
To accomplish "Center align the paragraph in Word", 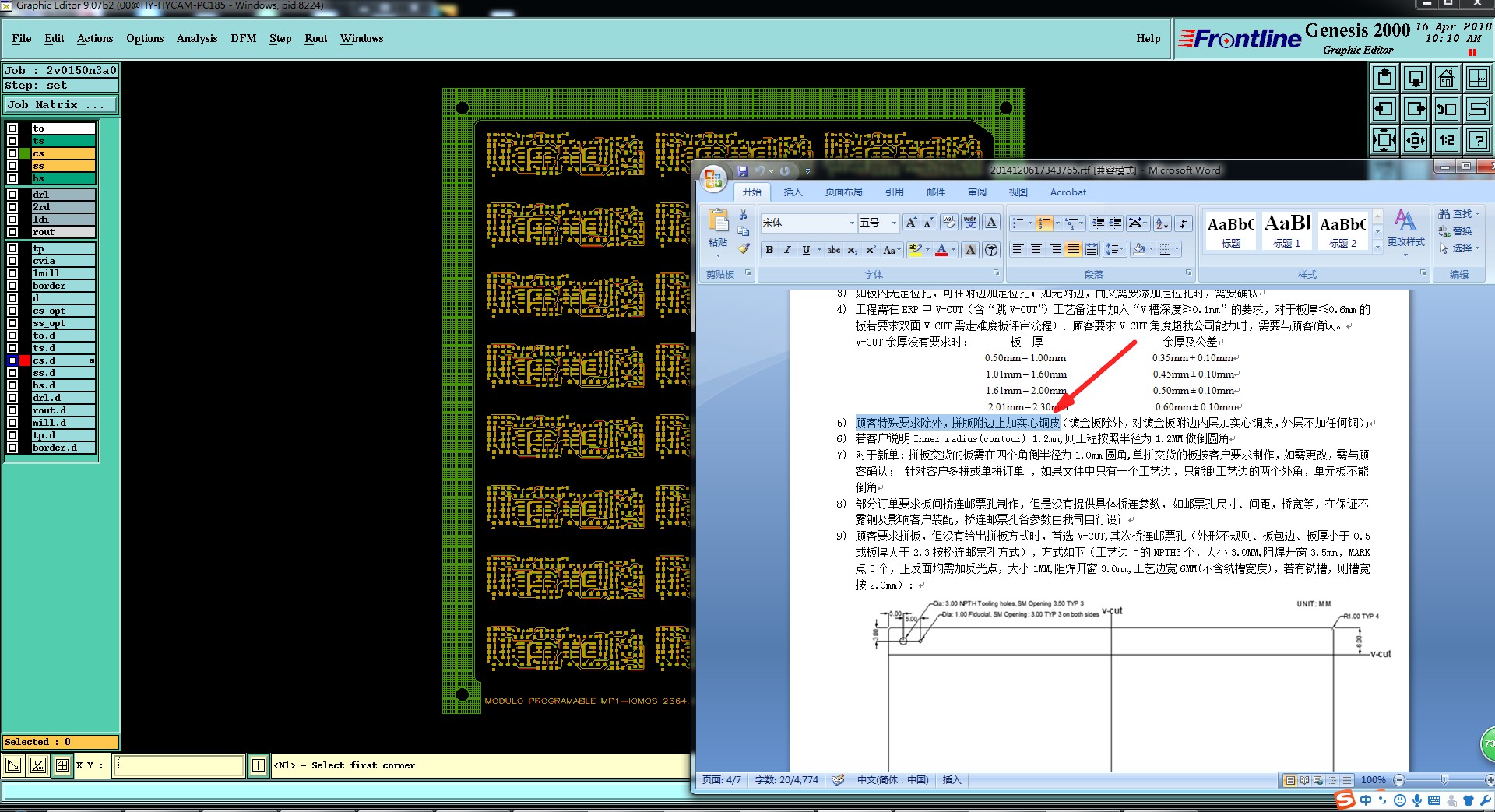I will pos(1036,249).
